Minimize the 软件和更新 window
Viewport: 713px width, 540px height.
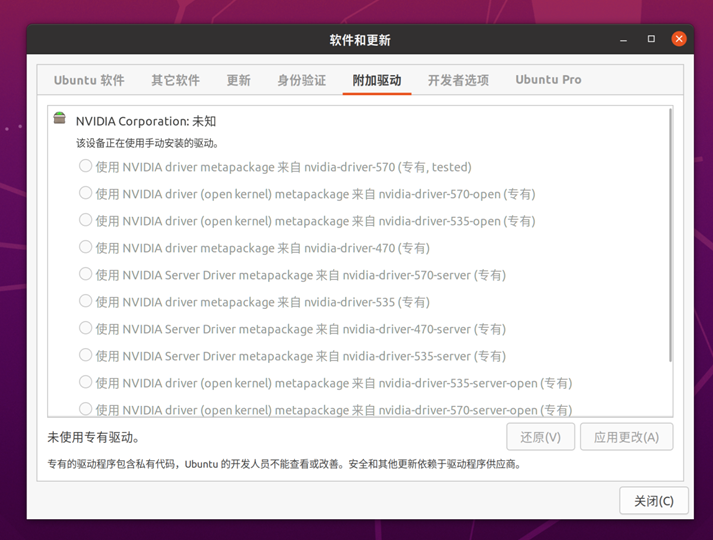pos(623,40)
